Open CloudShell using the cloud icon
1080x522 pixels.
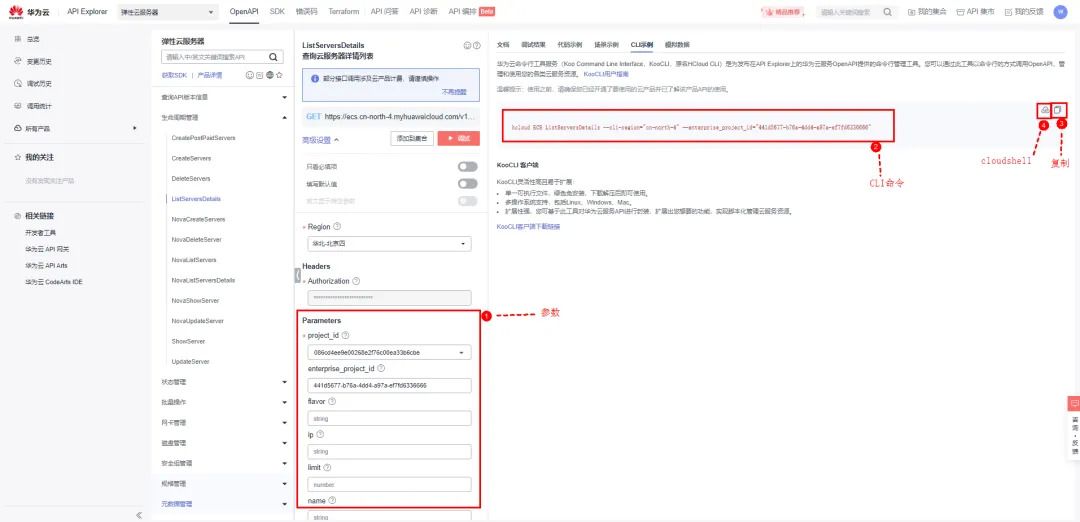click(x=1044, y=110)
